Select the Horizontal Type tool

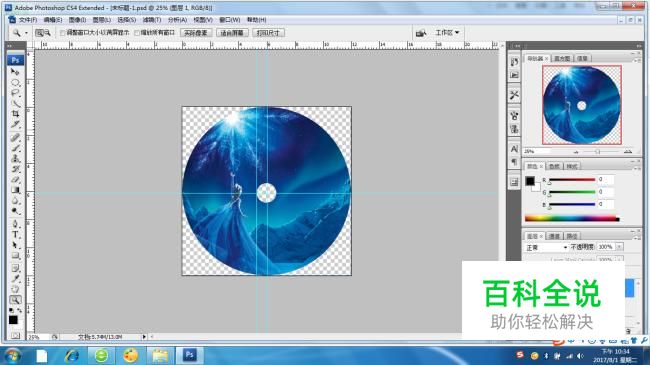[x=15, y=235]
